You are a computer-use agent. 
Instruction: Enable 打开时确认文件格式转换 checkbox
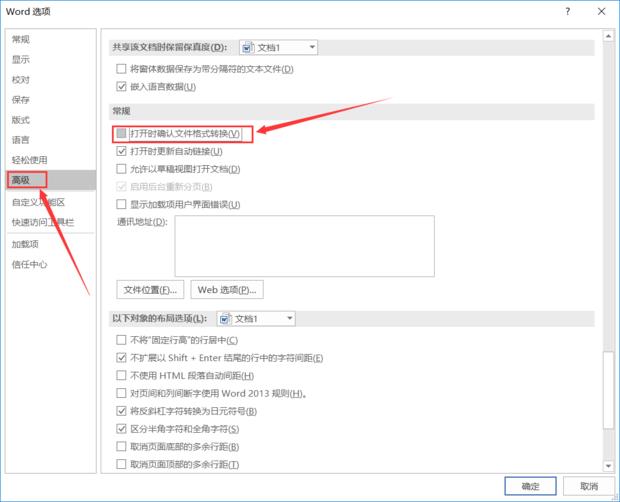[122, 133]
